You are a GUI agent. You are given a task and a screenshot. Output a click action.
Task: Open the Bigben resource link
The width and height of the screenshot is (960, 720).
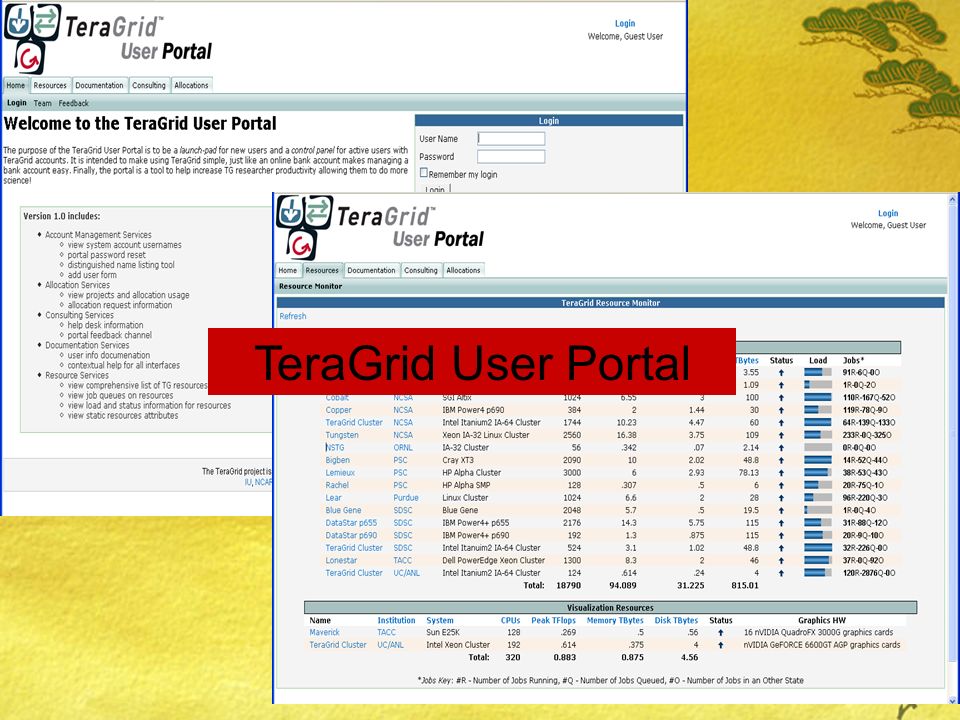click(x=337, y=460)
